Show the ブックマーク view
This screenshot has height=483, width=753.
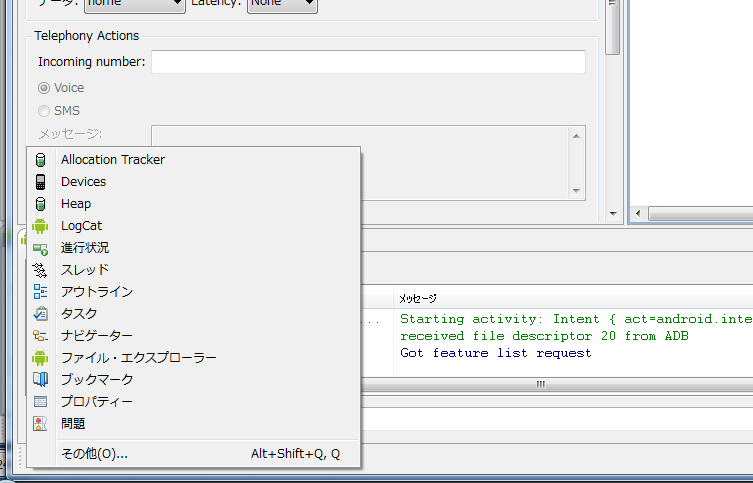(x=194, y=379)
